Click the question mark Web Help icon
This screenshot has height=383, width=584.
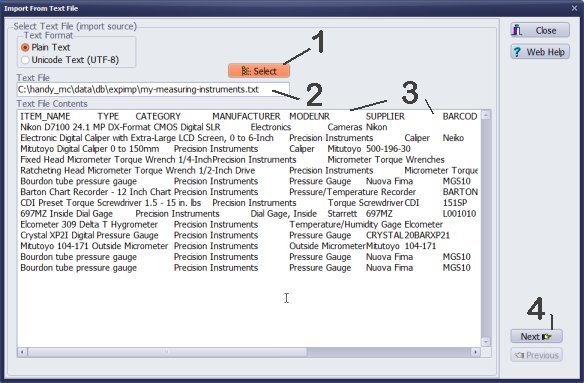tap(517, 52)
